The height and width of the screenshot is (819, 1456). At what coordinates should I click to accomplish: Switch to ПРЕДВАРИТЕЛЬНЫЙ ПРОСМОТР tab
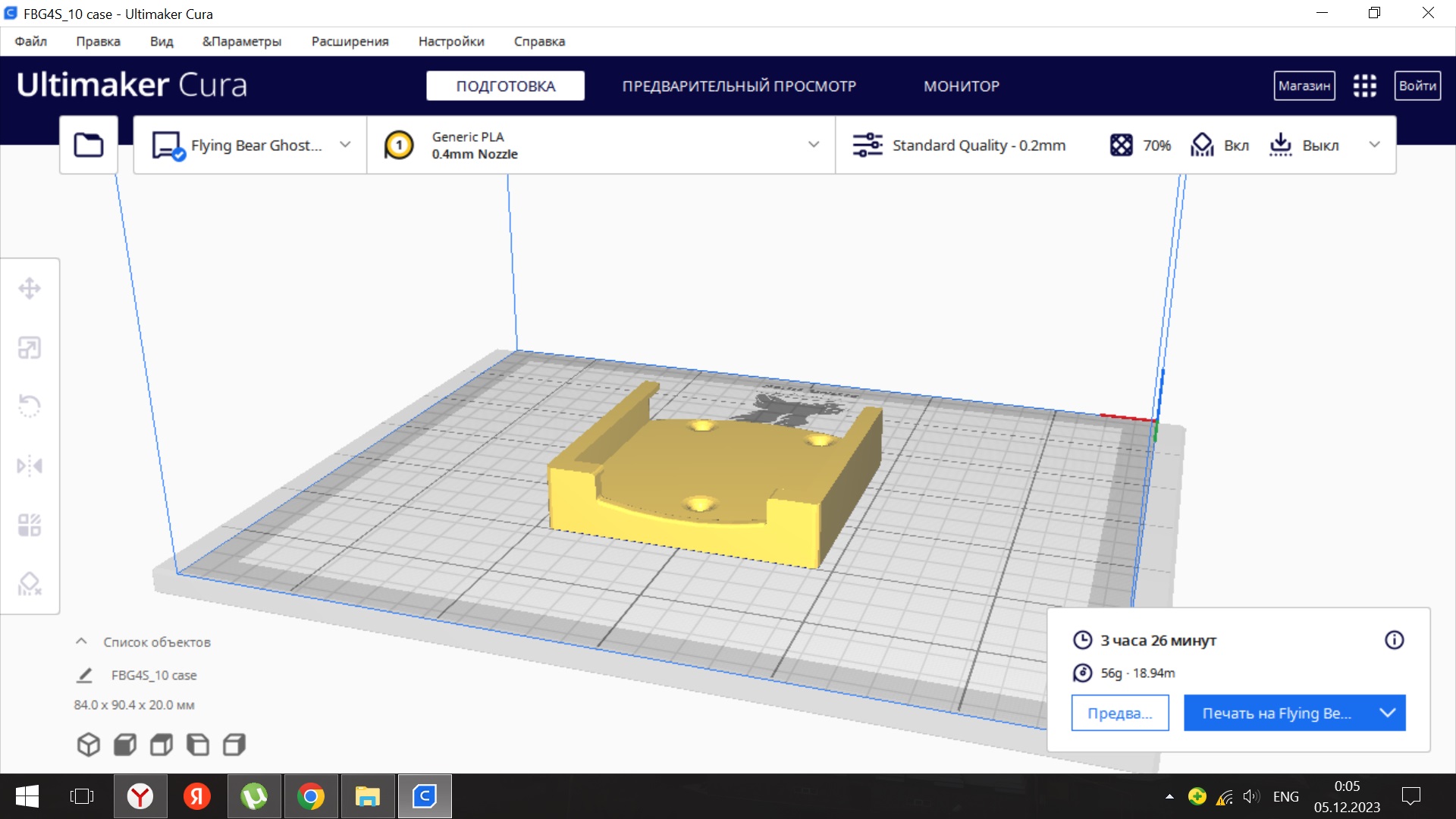[739, 86]
